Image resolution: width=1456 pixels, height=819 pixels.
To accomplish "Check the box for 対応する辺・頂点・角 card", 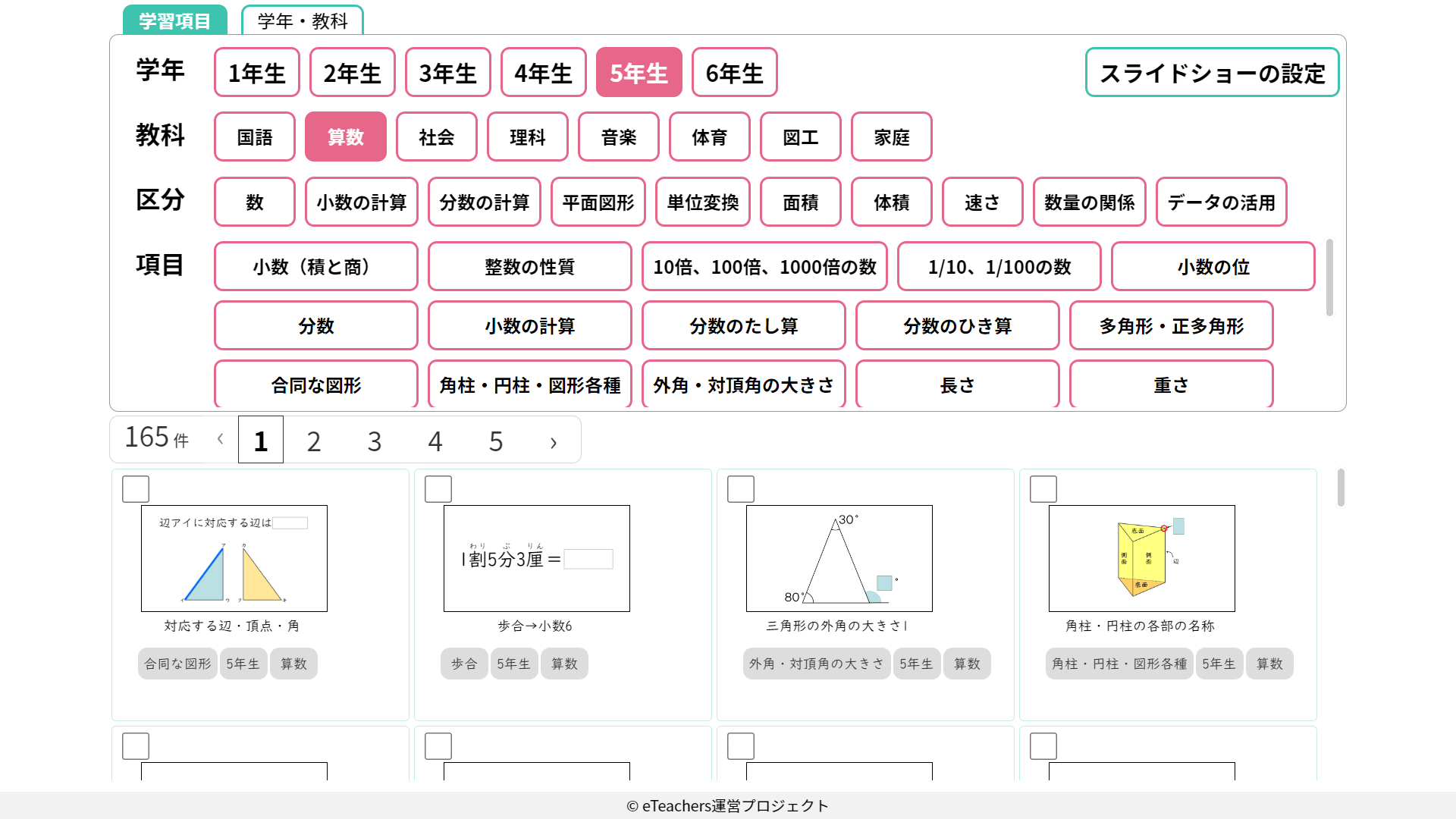I will [136, 489].
